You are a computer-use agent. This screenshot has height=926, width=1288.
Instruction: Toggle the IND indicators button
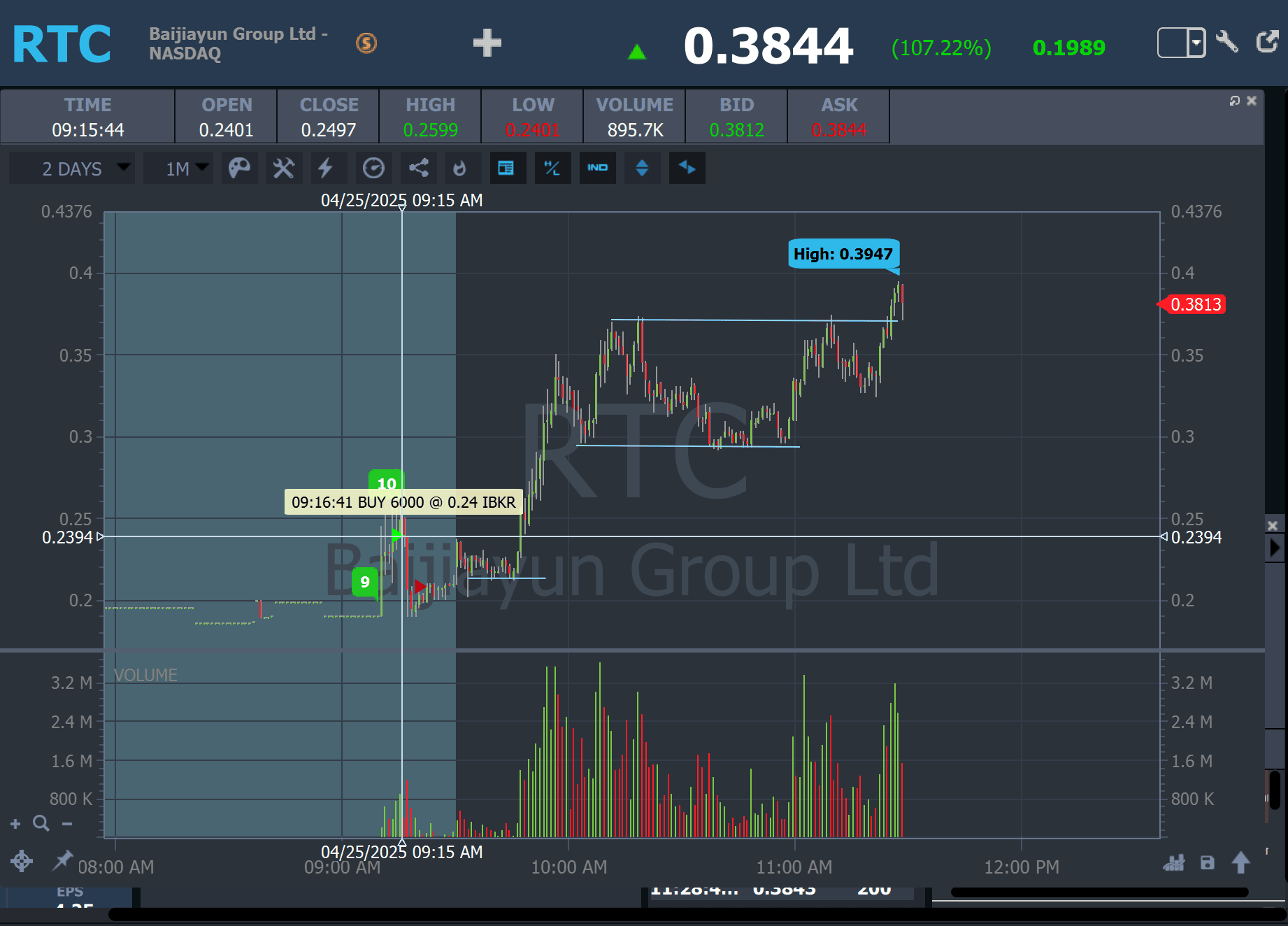click(597, 168)
